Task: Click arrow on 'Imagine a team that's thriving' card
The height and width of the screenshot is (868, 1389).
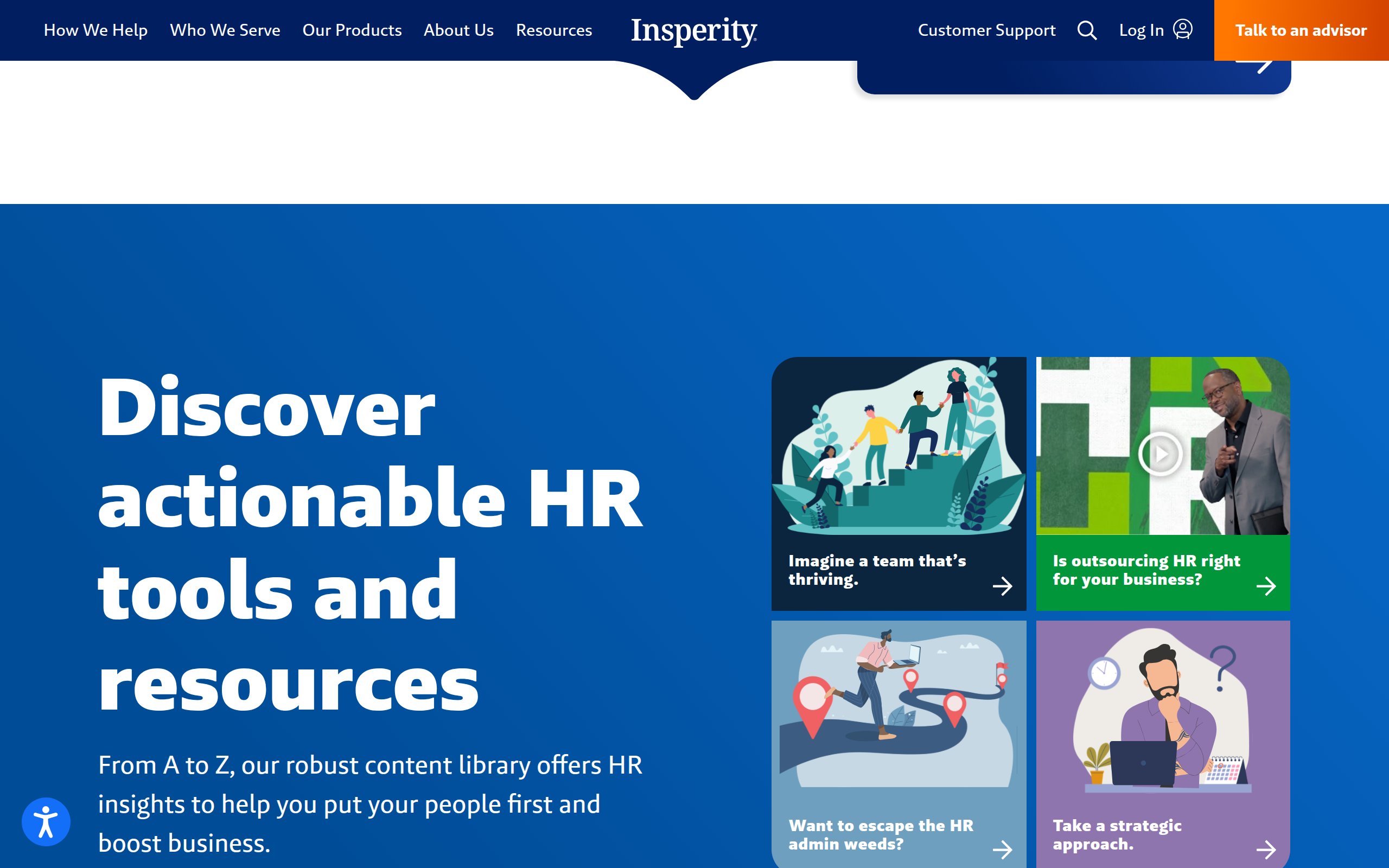Action: [1002, 586]
